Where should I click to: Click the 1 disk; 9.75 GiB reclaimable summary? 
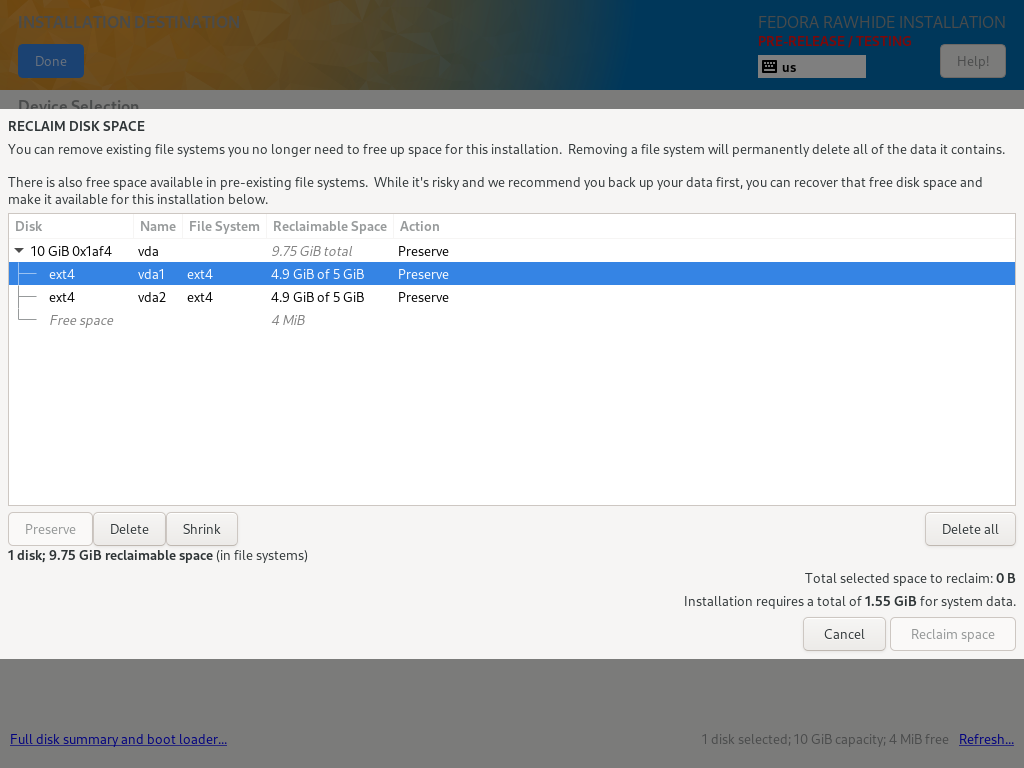point(158,555)
